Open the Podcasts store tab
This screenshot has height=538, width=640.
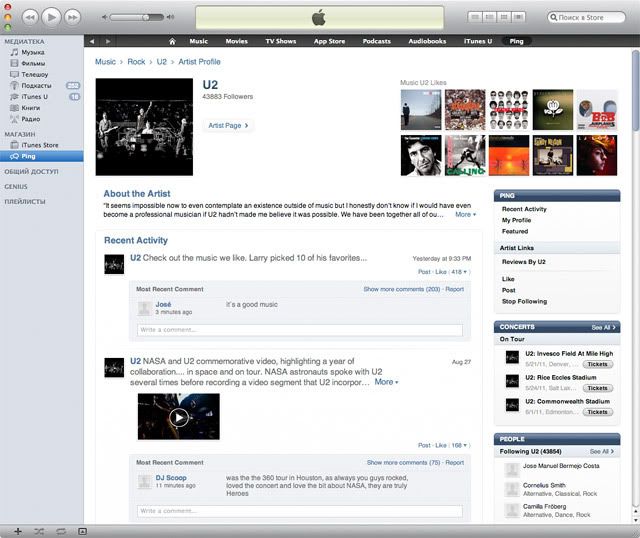(377, 41)
